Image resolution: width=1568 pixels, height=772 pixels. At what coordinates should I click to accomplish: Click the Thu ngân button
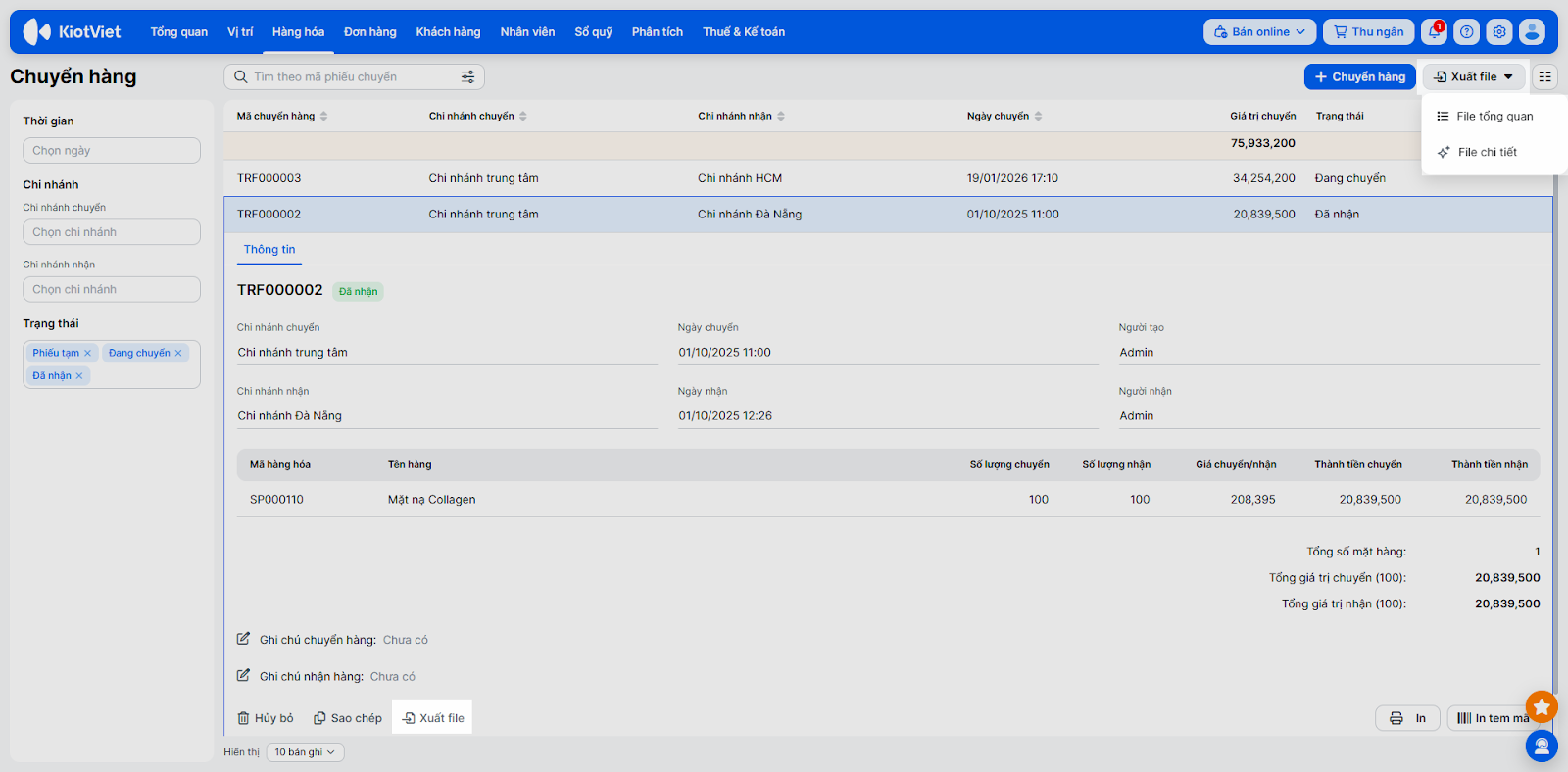pos(1369,32)
